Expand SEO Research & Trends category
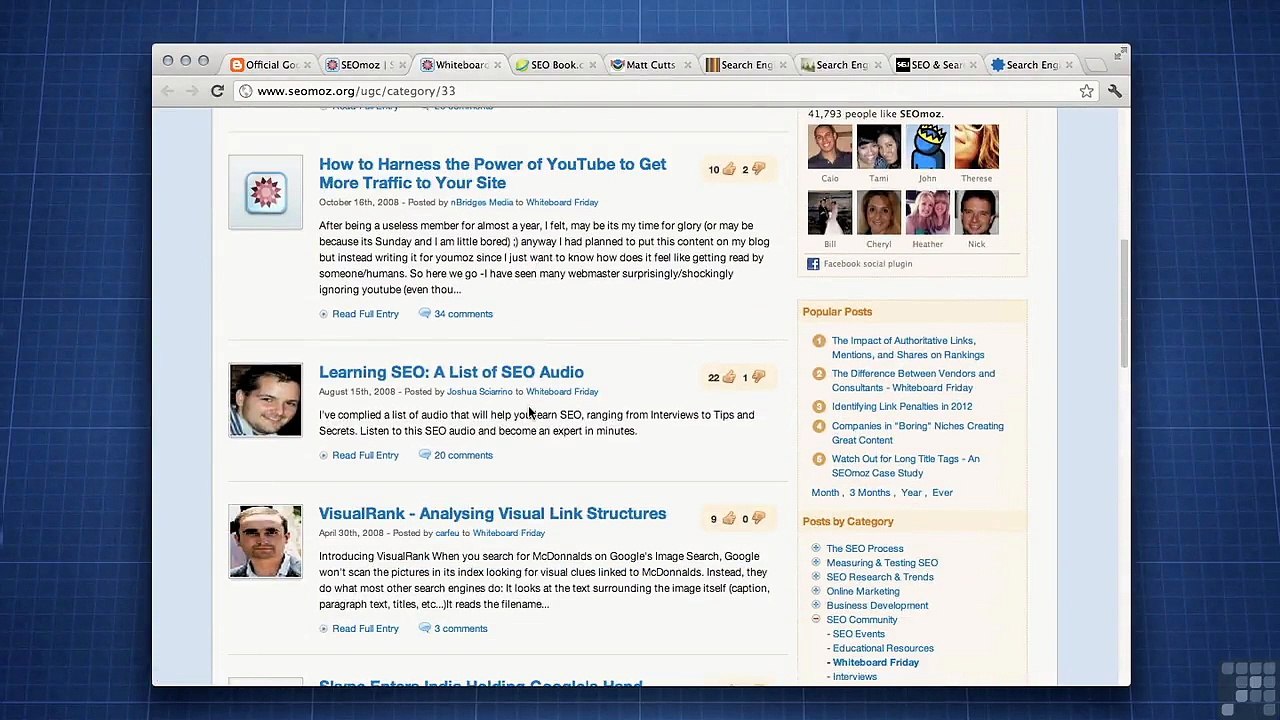1280x720 pixels. pos(816,576)
